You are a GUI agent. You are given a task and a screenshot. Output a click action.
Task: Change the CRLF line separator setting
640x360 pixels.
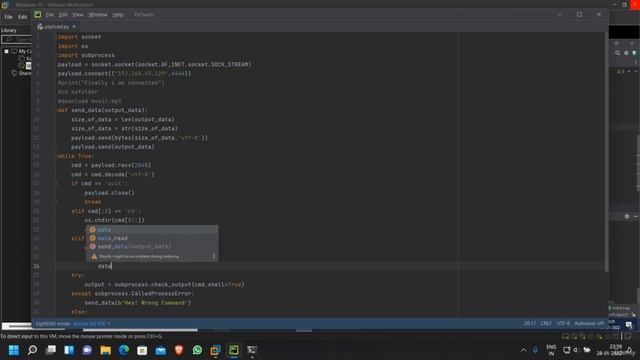(x=546, y=323)
